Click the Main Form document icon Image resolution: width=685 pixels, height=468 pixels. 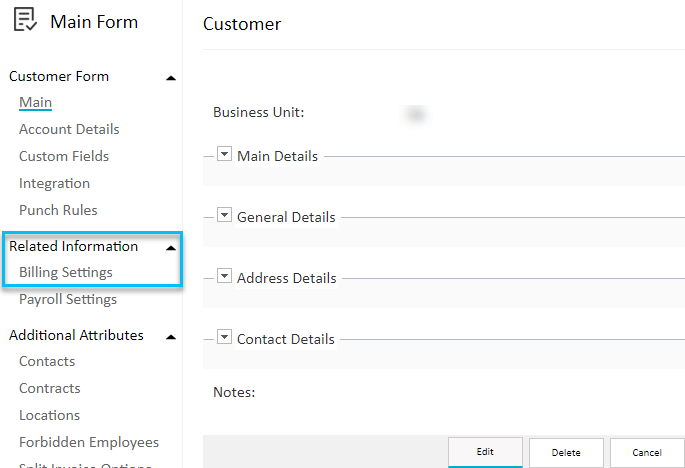pyautogui.click(x=25, y=20)
